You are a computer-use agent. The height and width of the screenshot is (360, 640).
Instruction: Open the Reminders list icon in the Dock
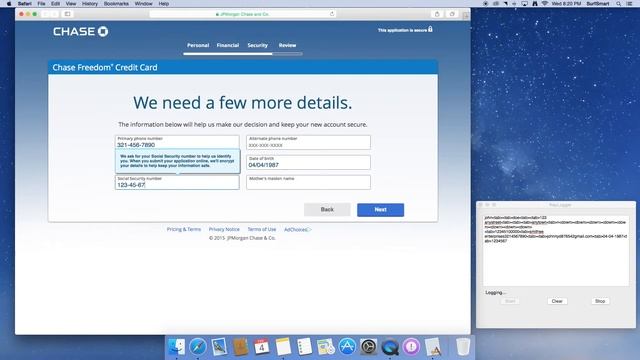tap(304, 347)
